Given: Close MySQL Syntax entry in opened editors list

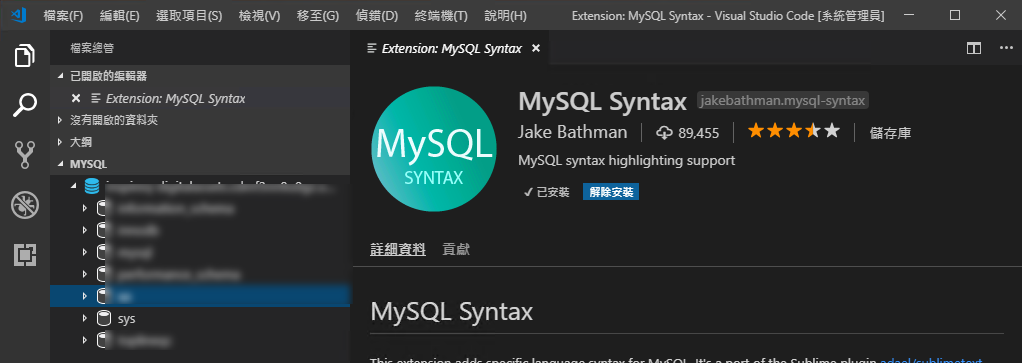Looking at the screenshot, I should [76, 98].
